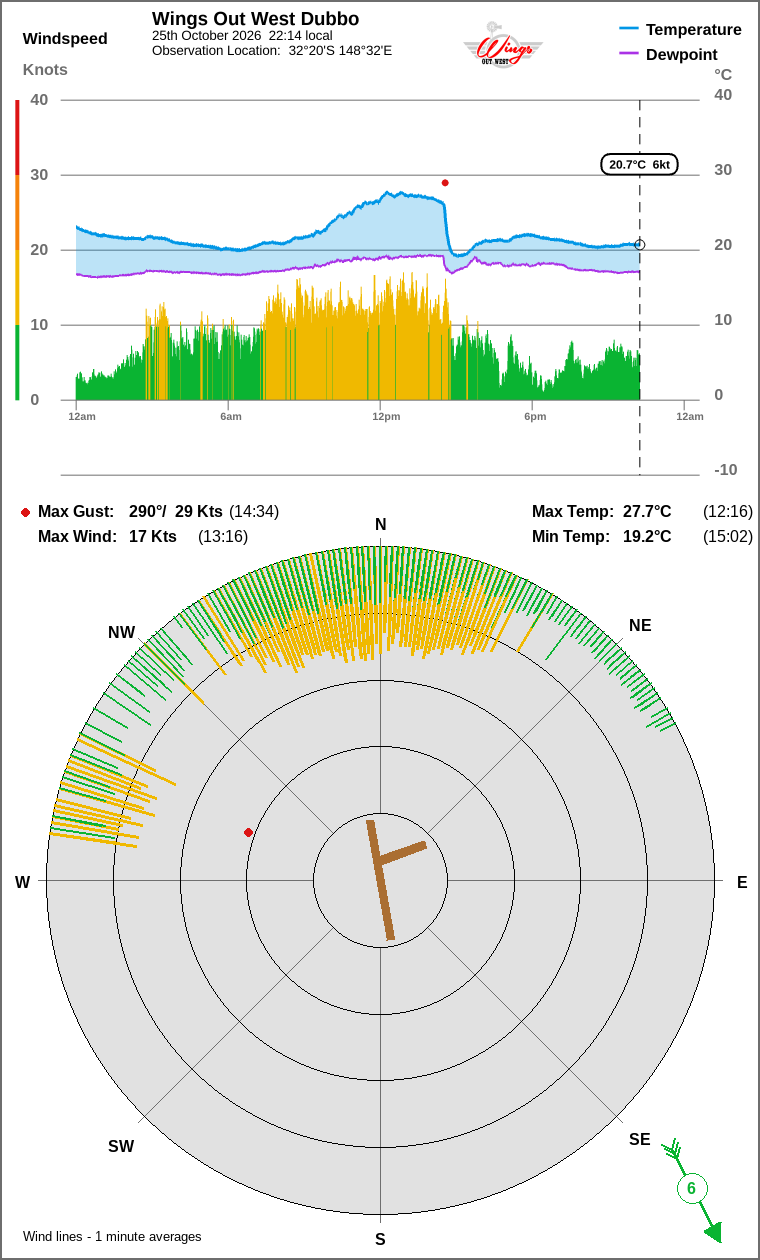Click the blue Temperature legend line
Viewport: 760px width, 1260px height.
(x=629, y=29)
